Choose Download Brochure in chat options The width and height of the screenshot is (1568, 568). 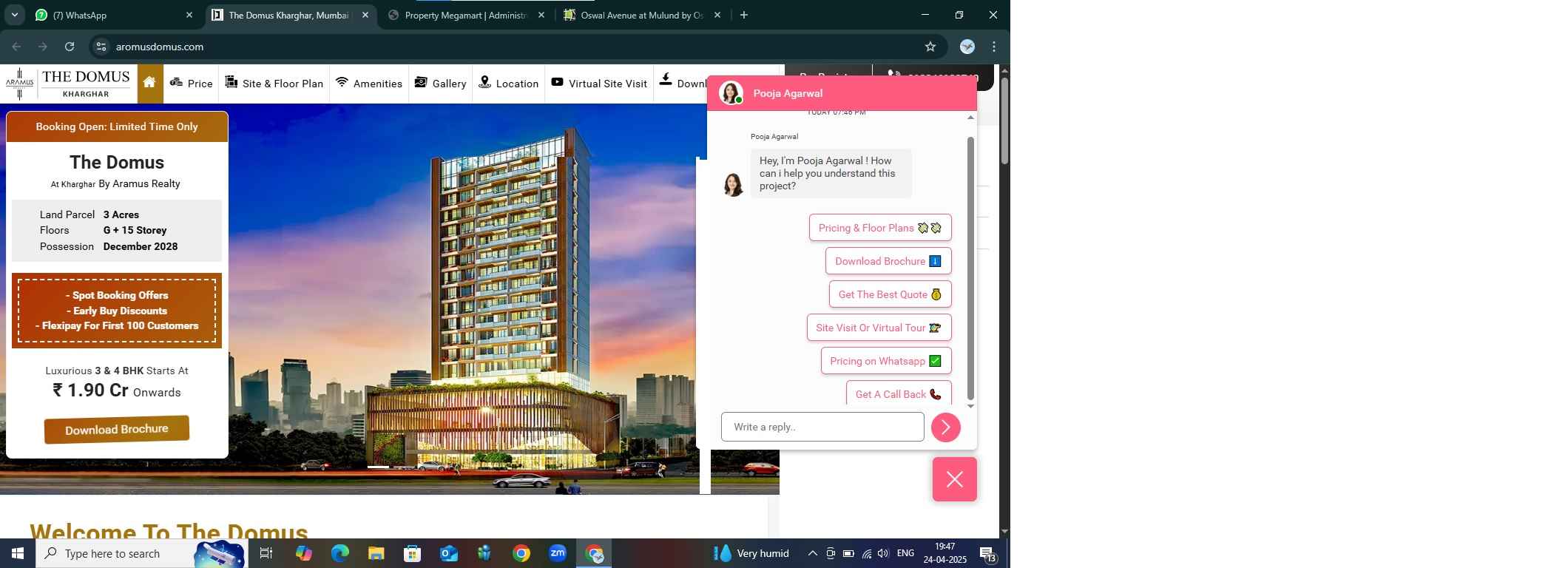click(888, 261)
